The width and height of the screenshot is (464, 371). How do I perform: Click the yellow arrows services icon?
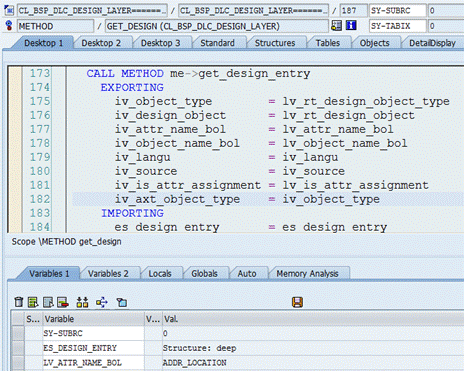[x=102, y=302]
